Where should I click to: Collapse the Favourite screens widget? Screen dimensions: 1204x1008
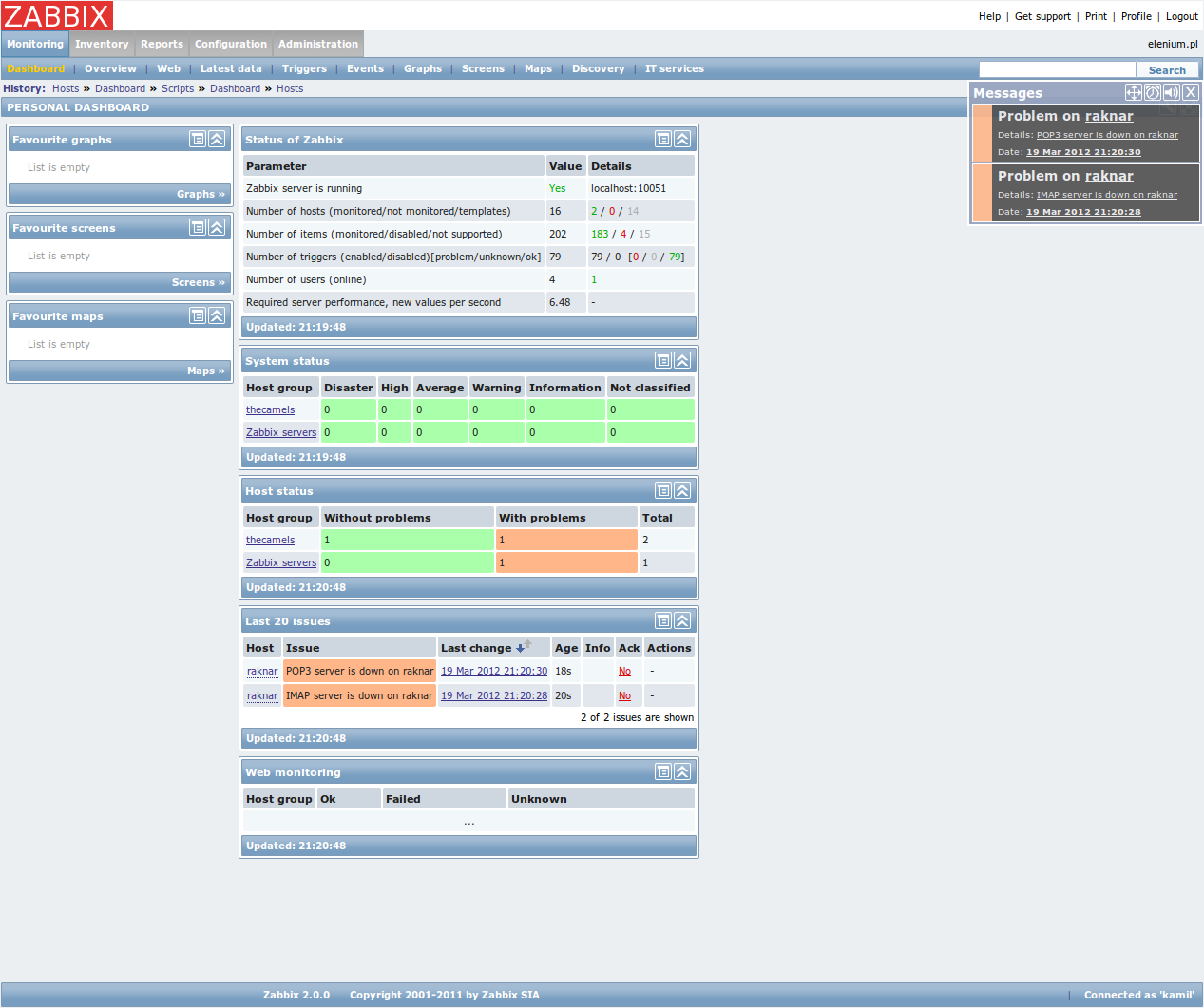click(217, 227)
